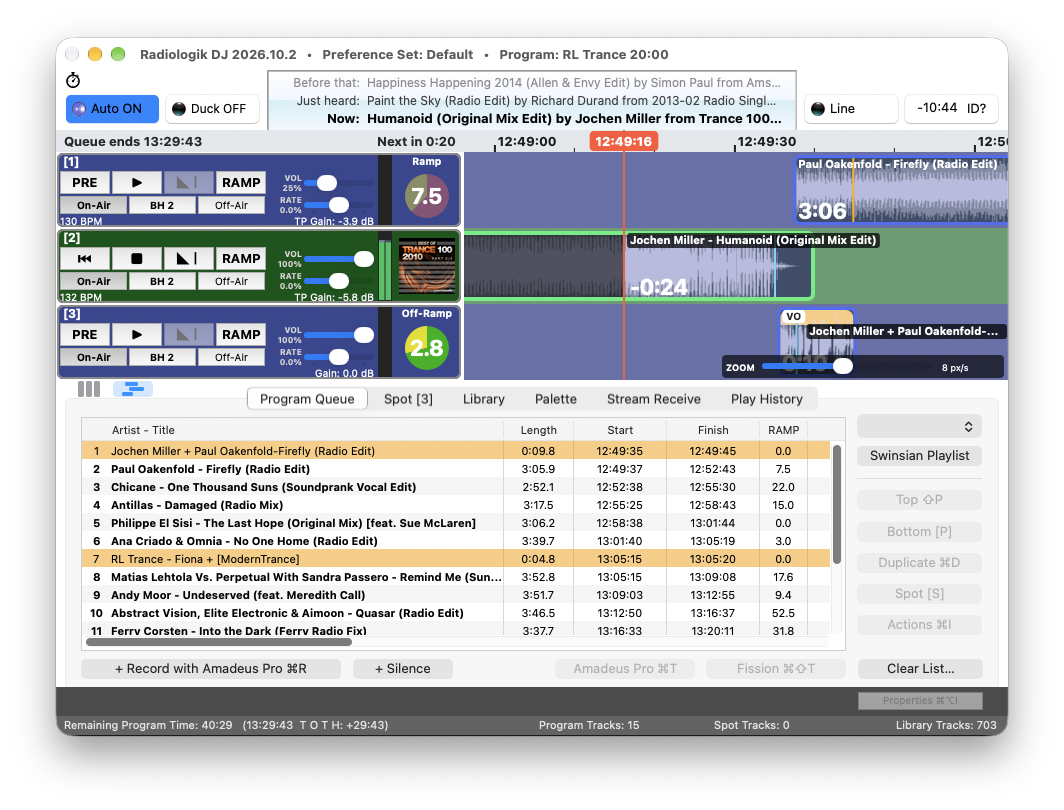Click Remaining Program Time status text
Viewport: 1064px width, 810px height.
[148, 725]
